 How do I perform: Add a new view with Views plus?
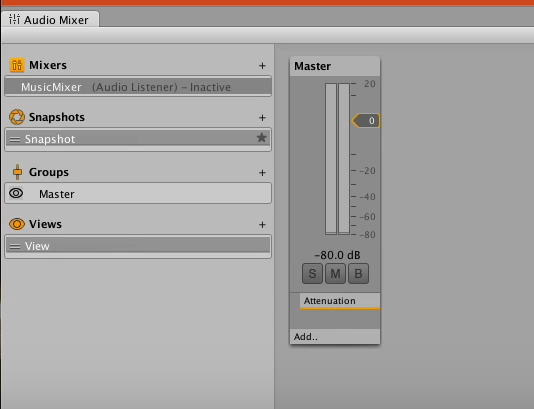pyautogui.click(x=262, y=225)
